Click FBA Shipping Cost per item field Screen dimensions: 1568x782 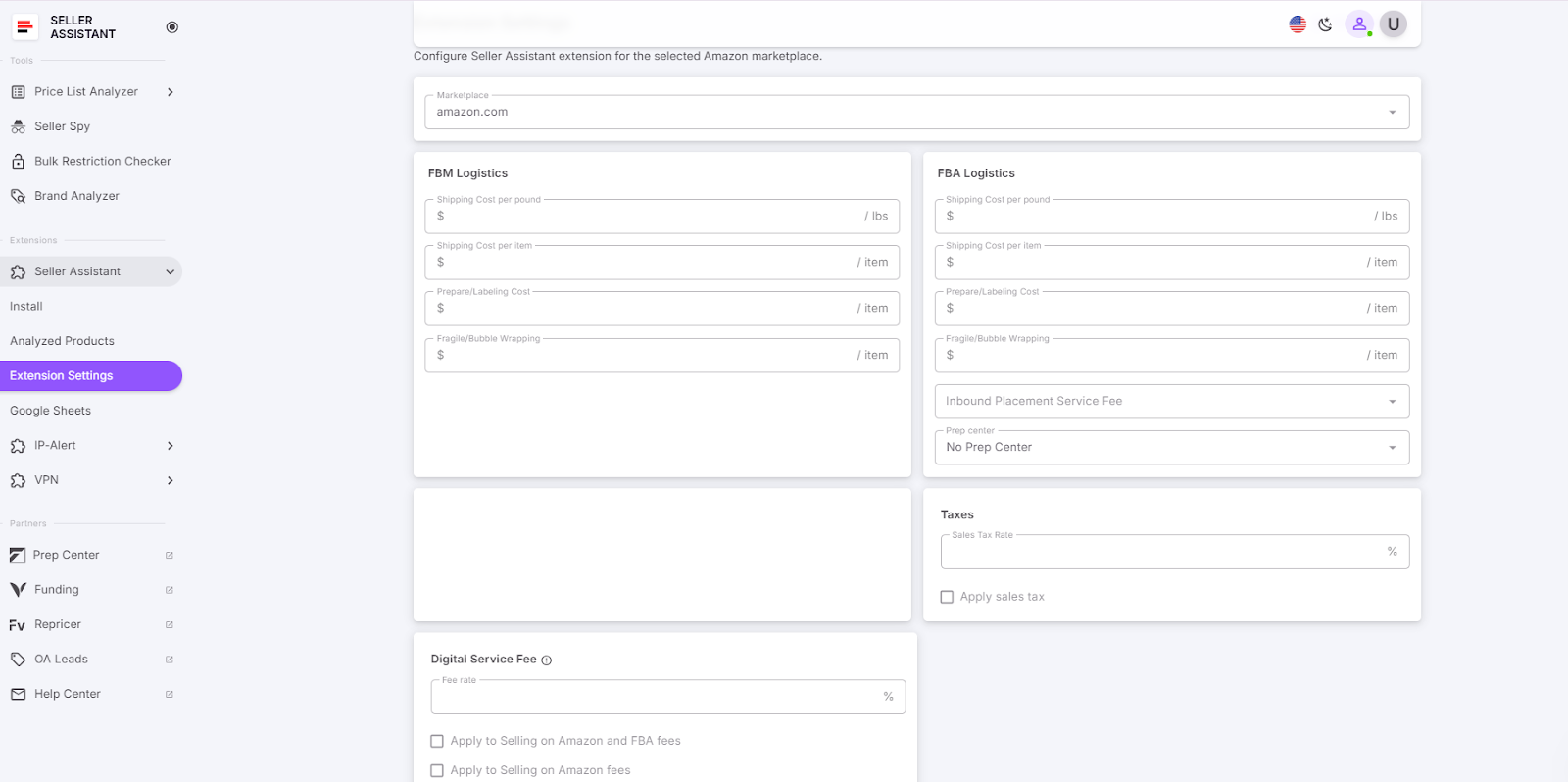[1172, 263]
